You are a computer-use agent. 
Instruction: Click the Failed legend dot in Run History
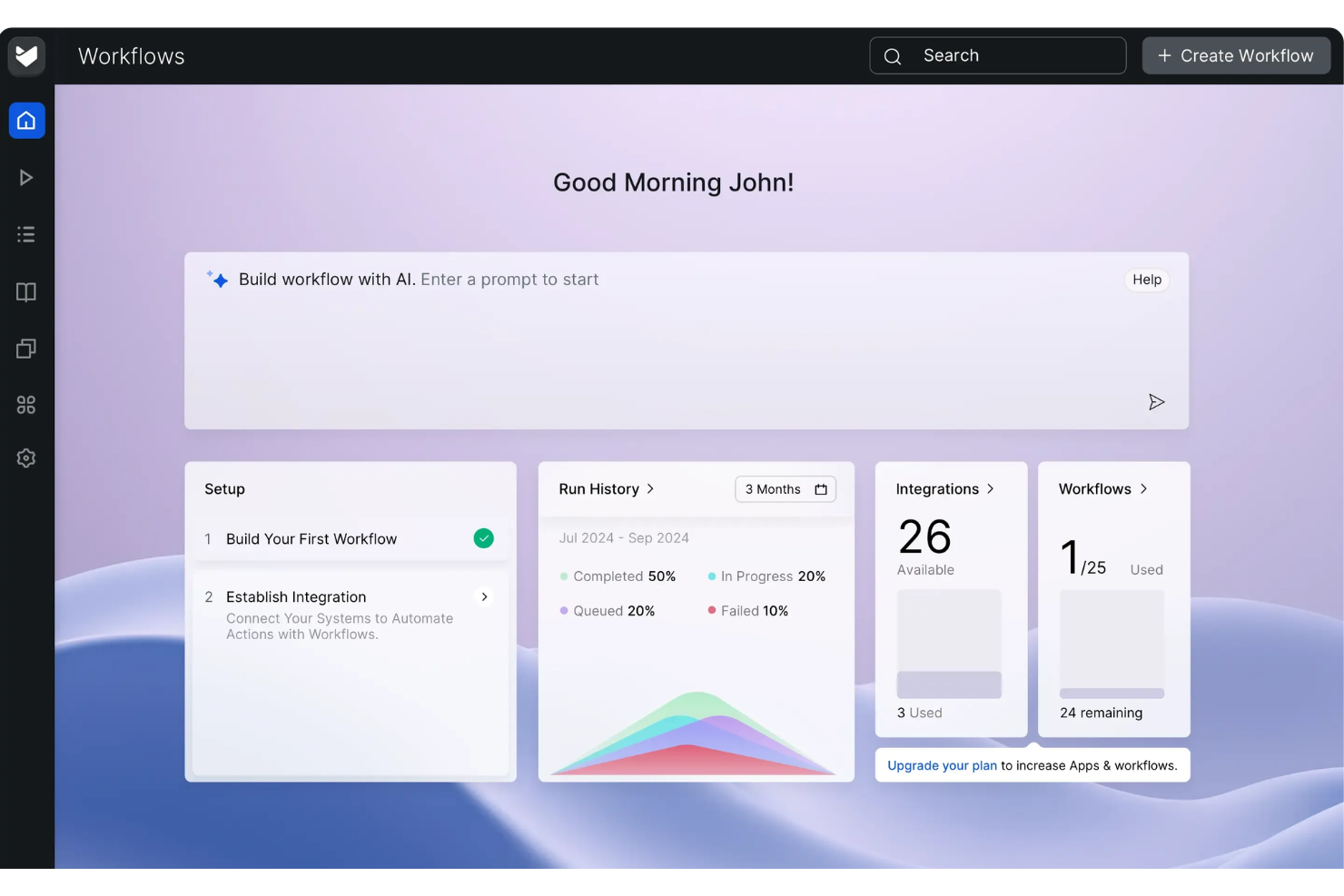pyautogui.click(x=711, y=610)
